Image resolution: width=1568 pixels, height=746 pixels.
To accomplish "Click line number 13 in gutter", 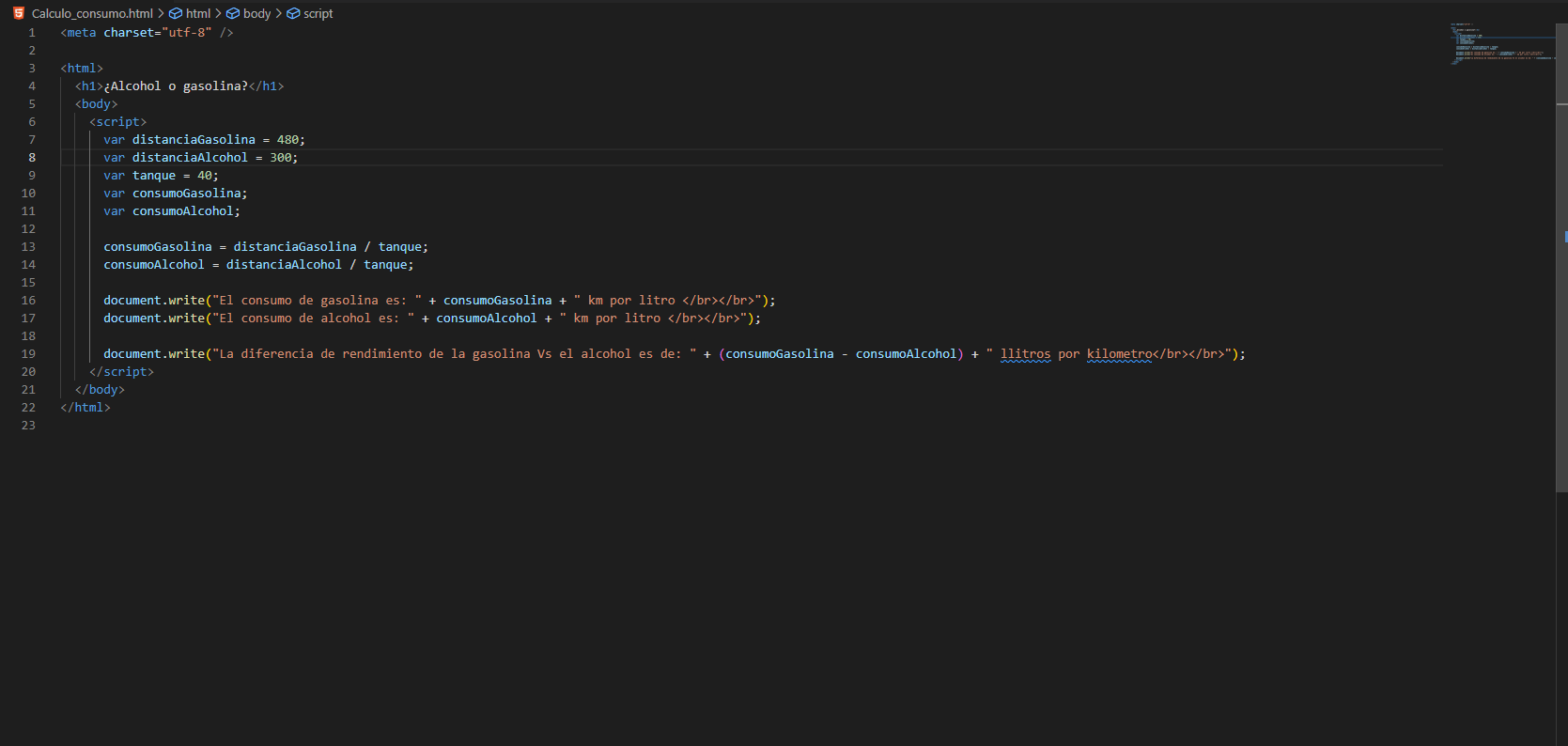I will [28, 247].
